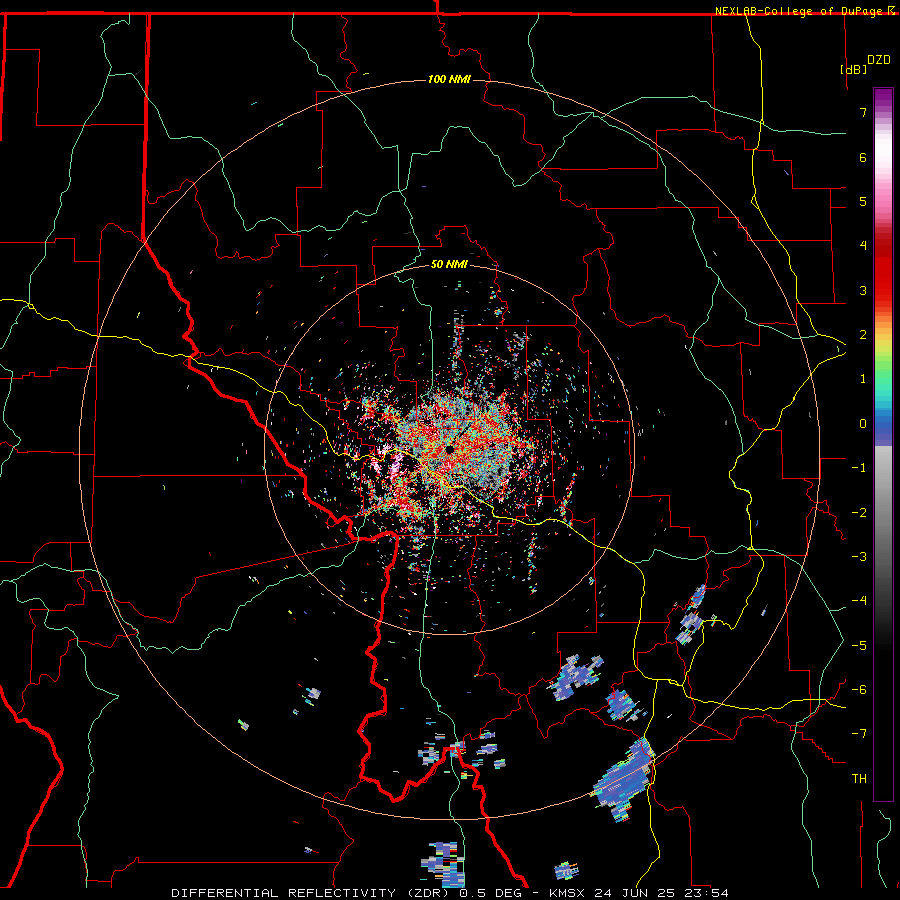Screen dimensions: 900x900
Task: Select the positive 3 scale value
Action: [863, 290]
